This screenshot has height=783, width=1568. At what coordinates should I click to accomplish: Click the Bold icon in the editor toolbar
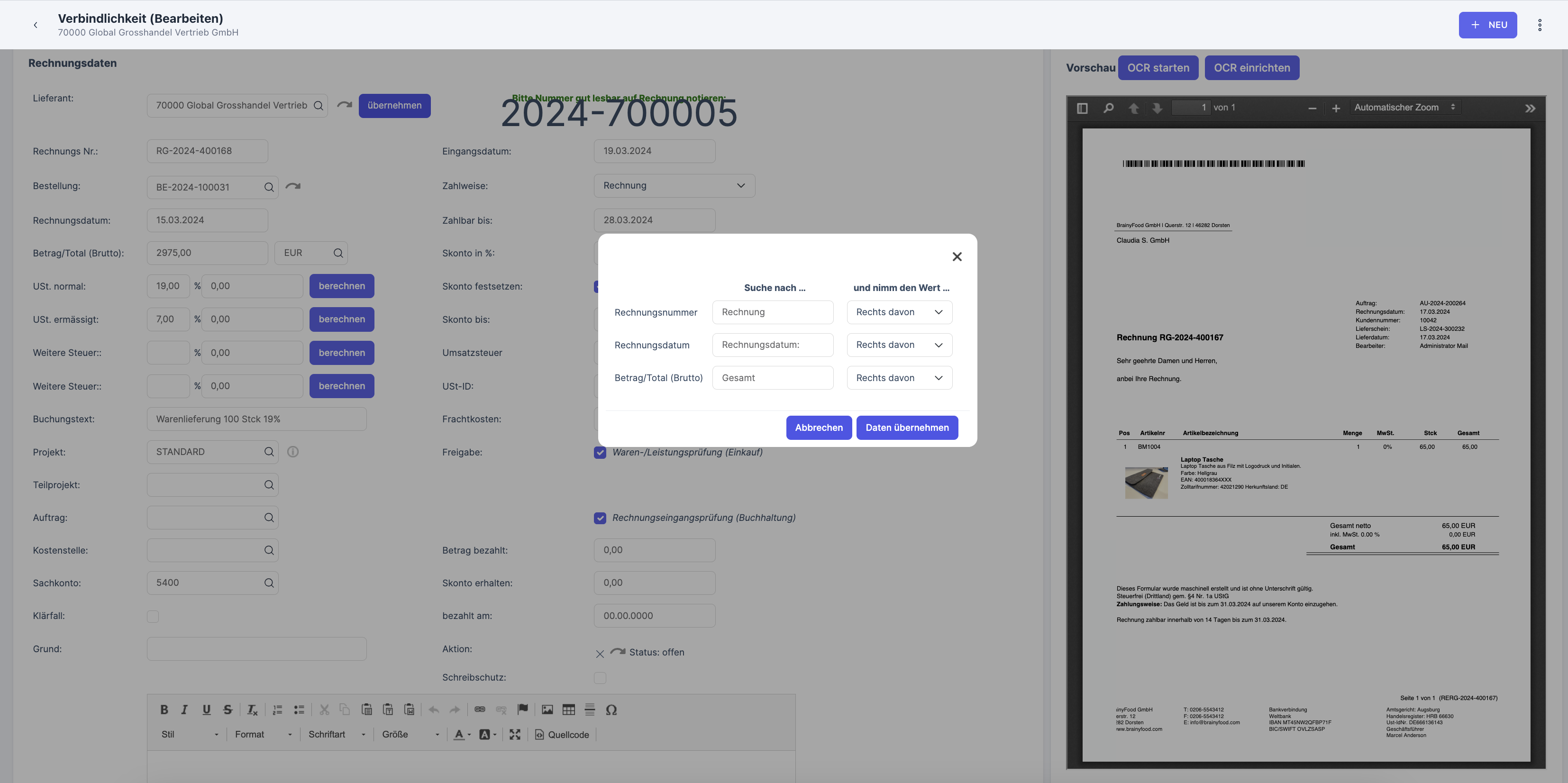pyautogui.click(x=164, y=710)
